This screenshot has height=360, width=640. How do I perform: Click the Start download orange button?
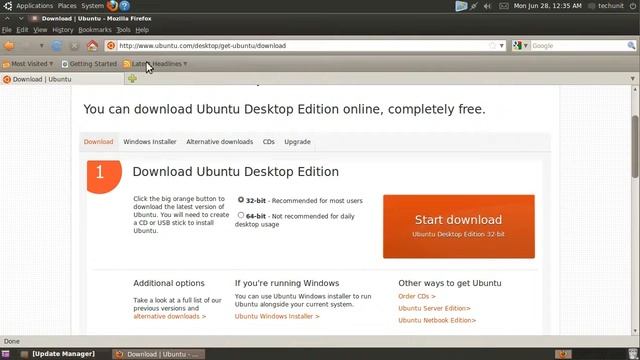(x=459, y=226)
